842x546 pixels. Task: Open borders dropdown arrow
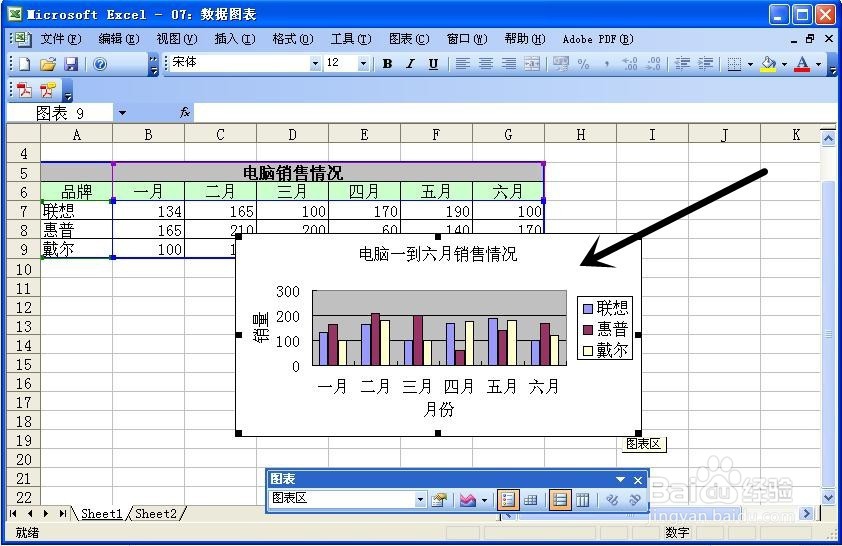pos(750,64)
